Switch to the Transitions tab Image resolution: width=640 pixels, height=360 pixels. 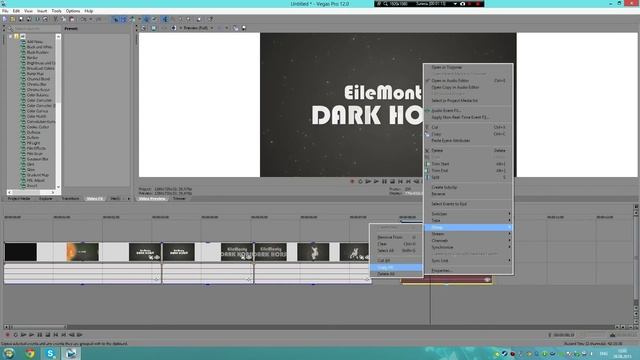click(70, 199)
